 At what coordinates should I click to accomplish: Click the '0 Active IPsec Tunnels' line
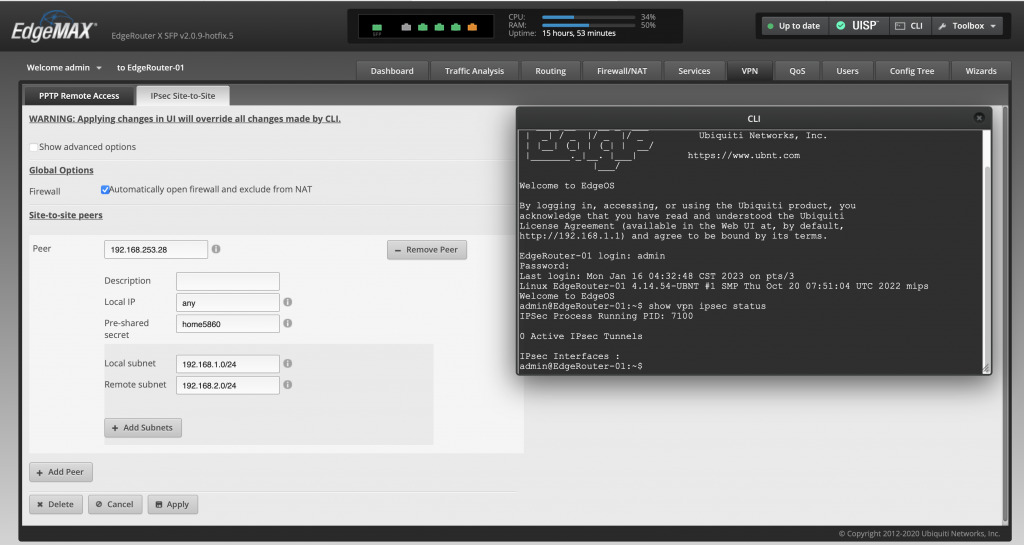tap(581, 336)
